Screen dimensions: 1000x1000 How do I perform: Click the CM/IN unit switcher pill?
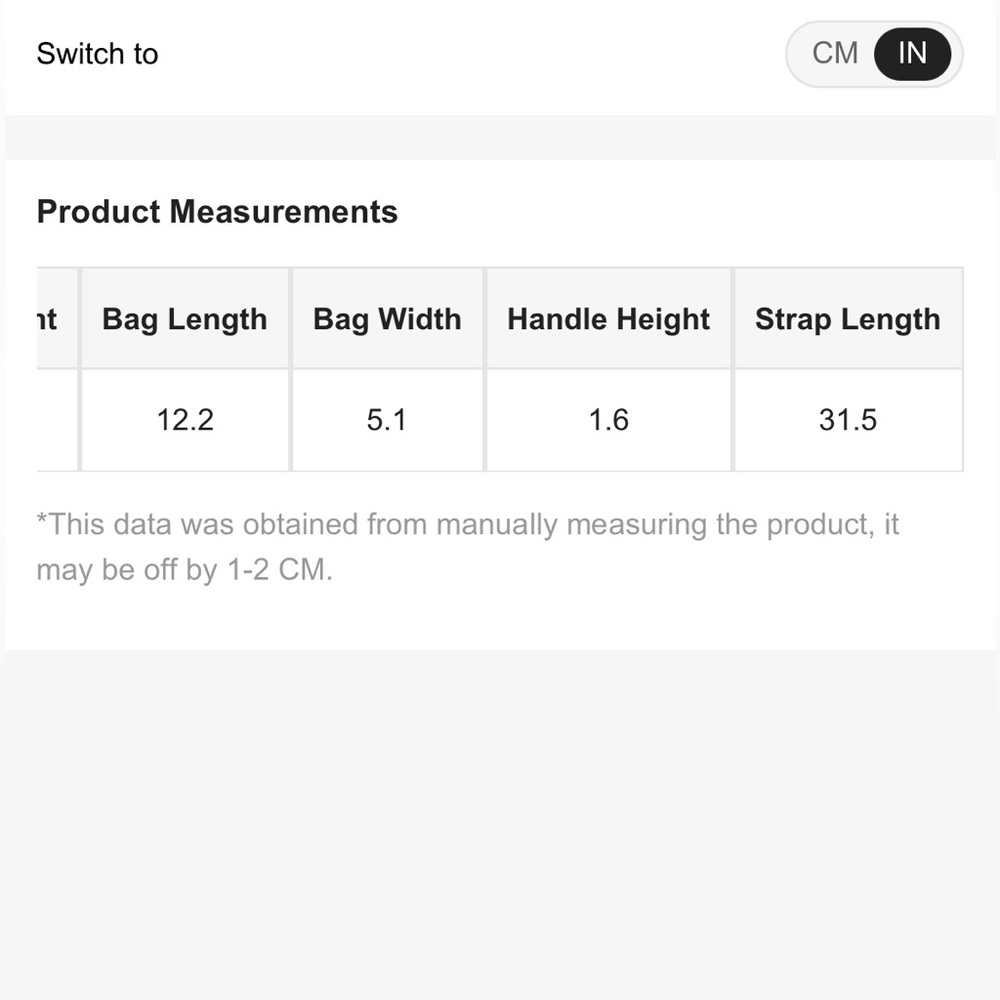pyautogui.click(x=873, y=54)
